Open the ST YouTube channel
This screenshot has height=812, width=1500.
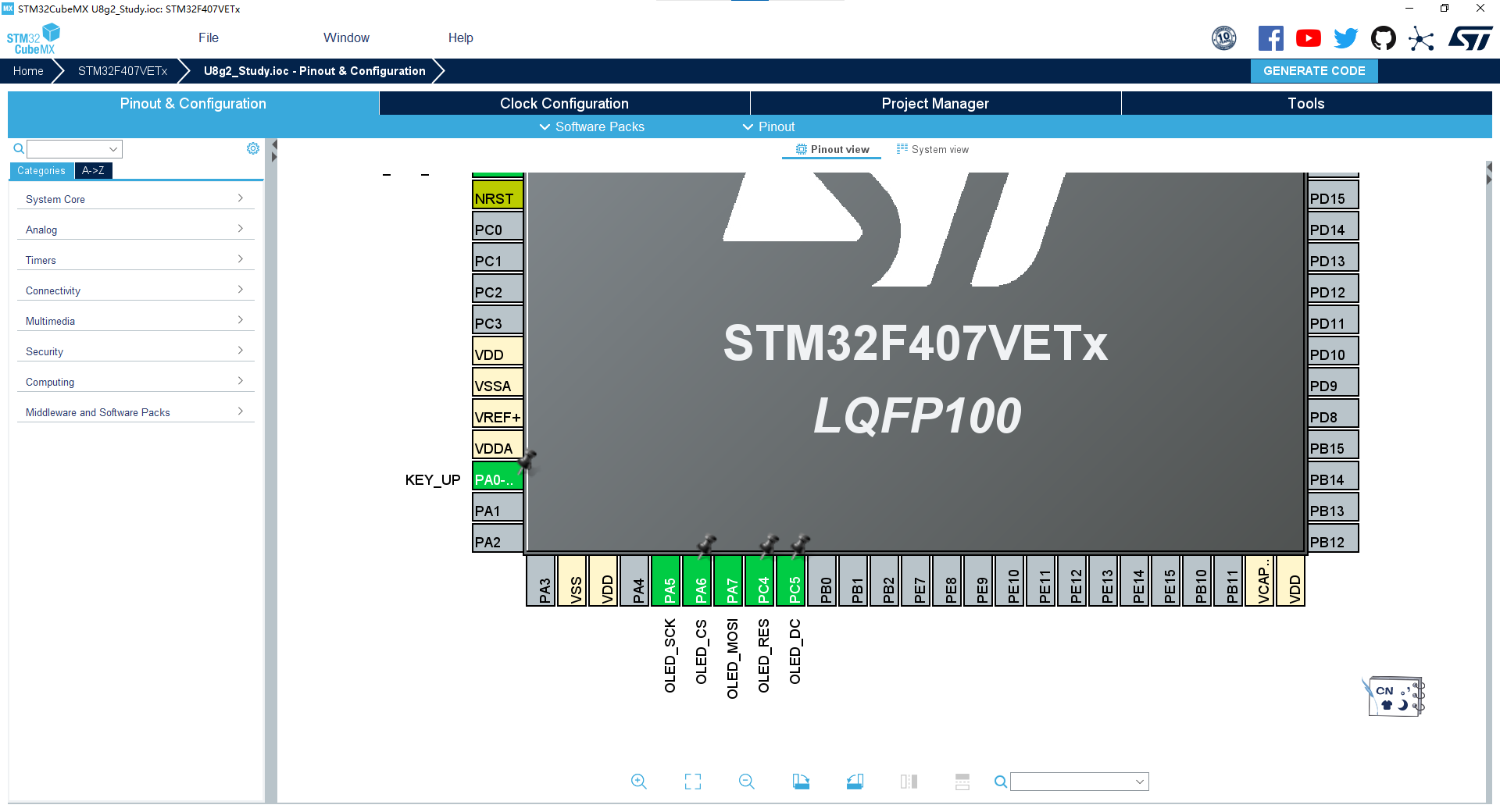[x=1309, y=37]
